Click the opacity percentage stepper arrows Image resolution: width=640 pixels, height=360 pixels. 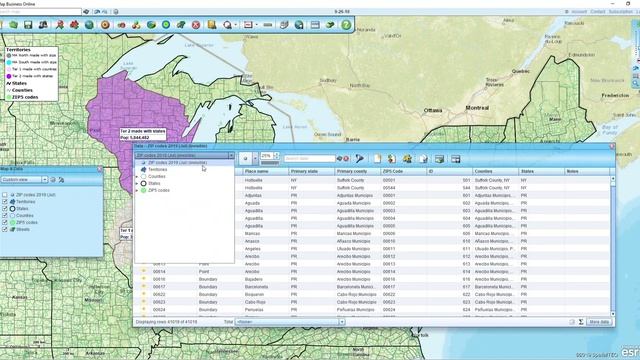point(277,156)
